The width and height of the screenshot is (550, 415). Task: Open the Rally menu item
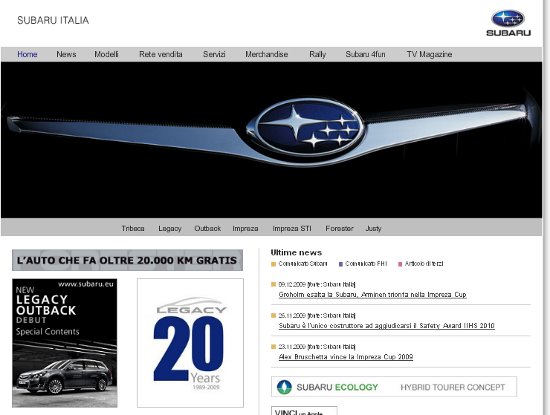coord(317,54)
